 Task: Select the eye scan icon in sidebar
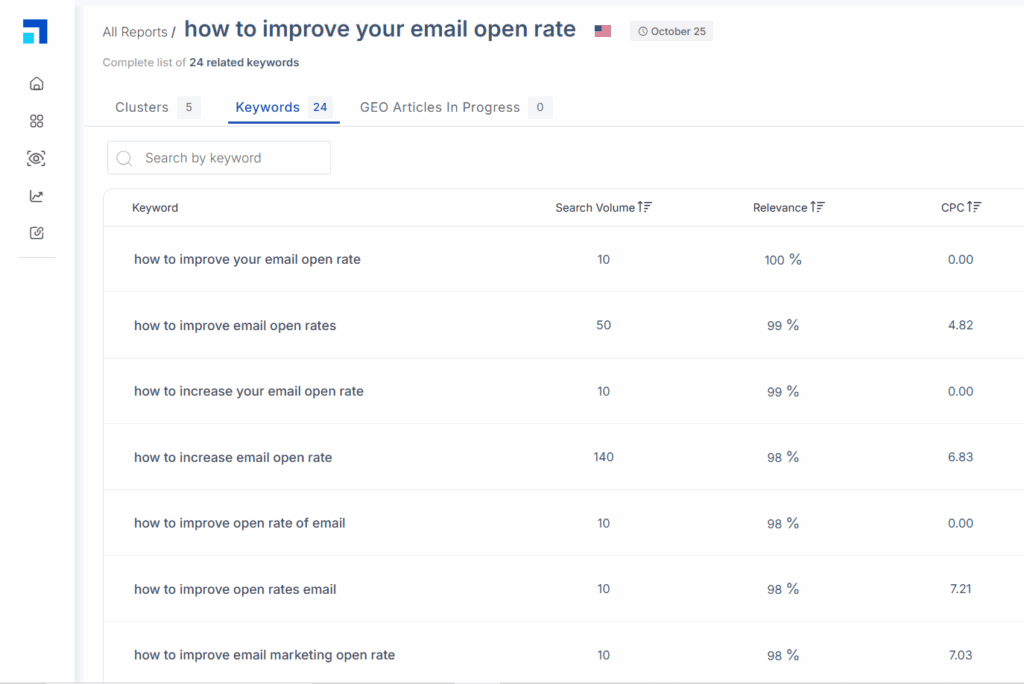(x=37, y=158)
